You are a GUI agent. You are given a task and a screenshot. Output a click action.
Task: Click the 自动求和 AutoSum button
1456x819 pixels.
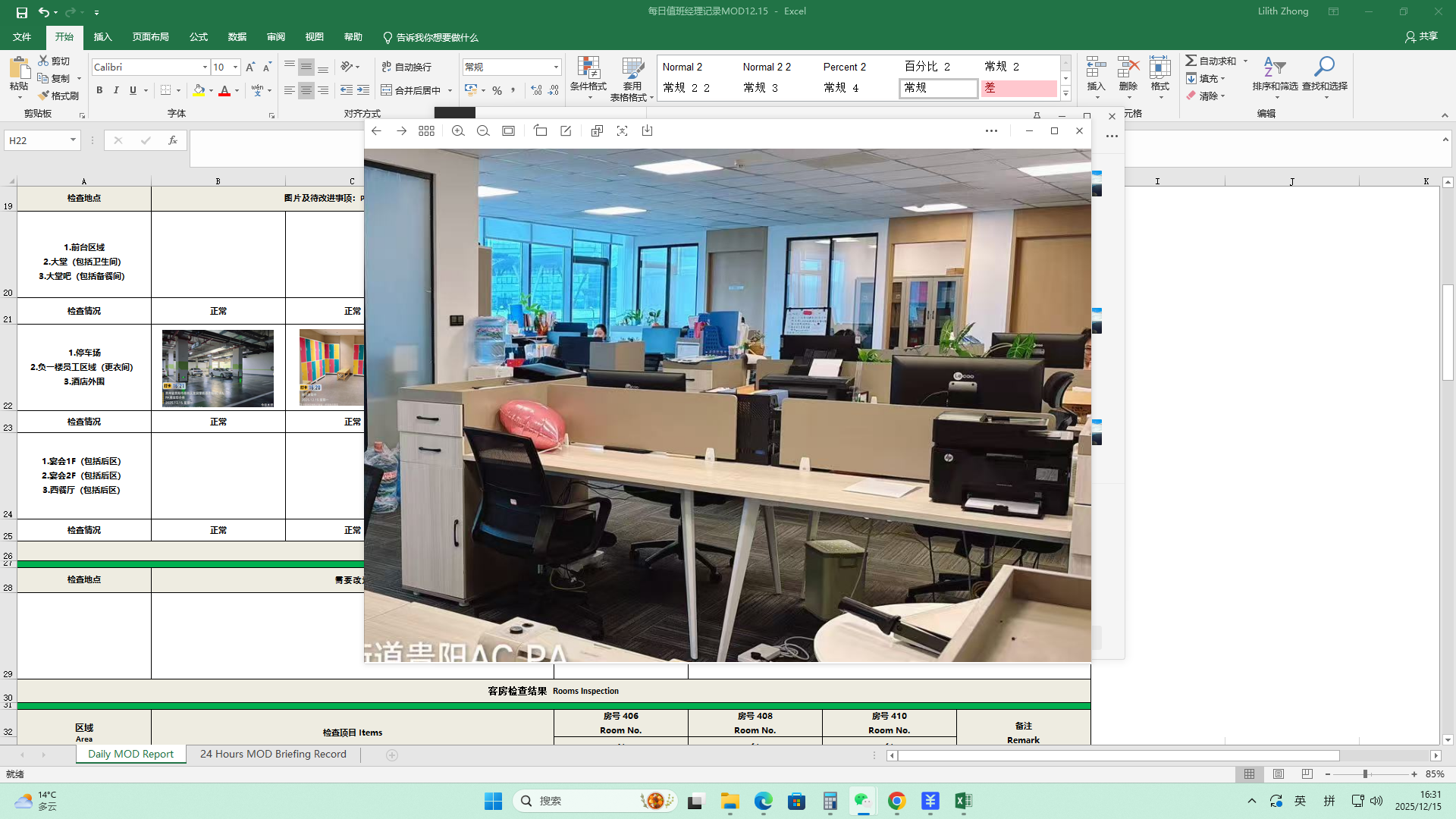(1211, 61)
